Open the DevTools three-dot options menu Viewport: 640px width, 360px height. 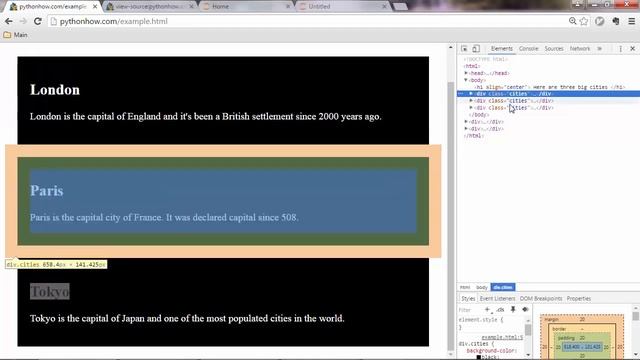(620, 49)
